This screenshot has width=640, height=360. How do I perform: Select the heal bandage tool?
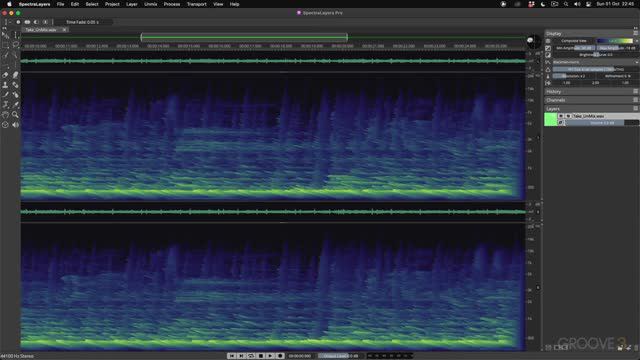(x=16, y=85)
